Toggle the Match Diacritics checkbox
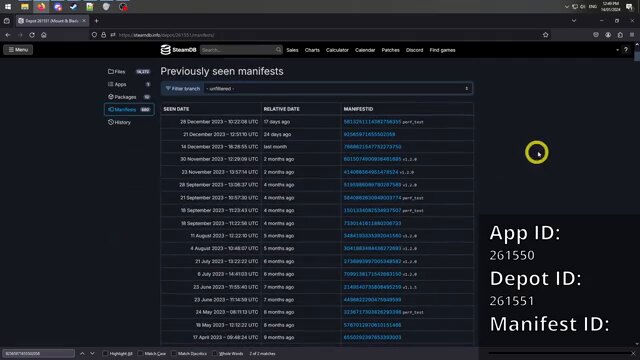The image size is (640, 360). 174,353
